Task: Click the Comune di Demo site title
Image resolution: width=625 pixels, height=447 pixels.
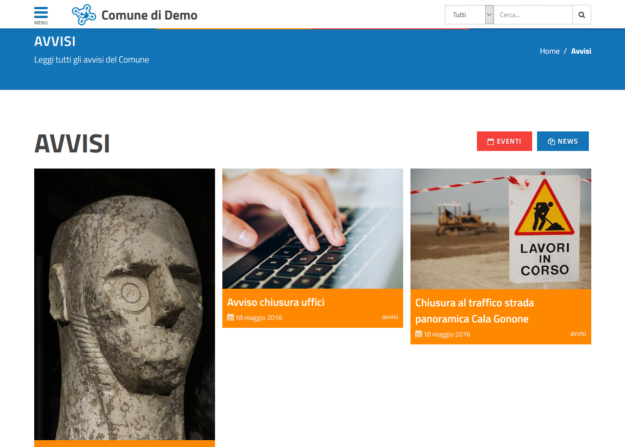Action: [x=149, y=15]
